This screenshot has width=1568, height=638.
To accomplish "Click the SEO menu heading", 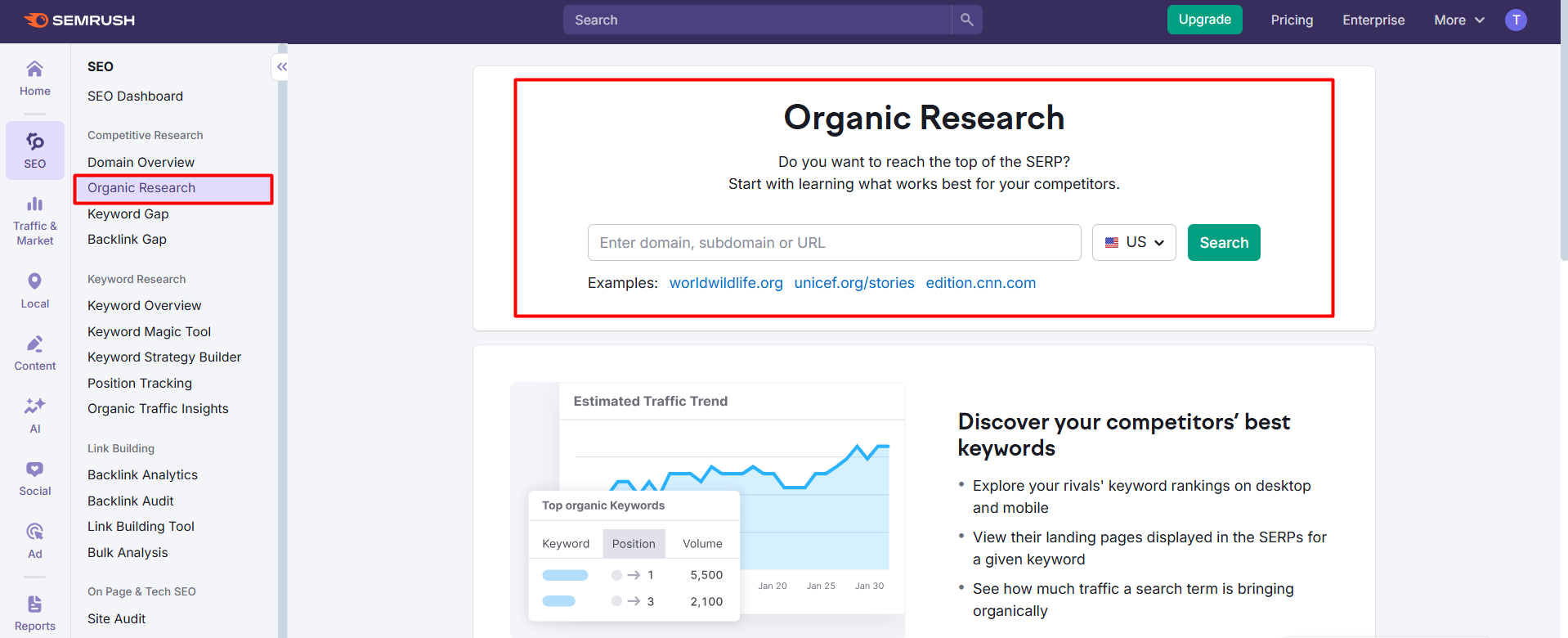I will pos(101,67).
